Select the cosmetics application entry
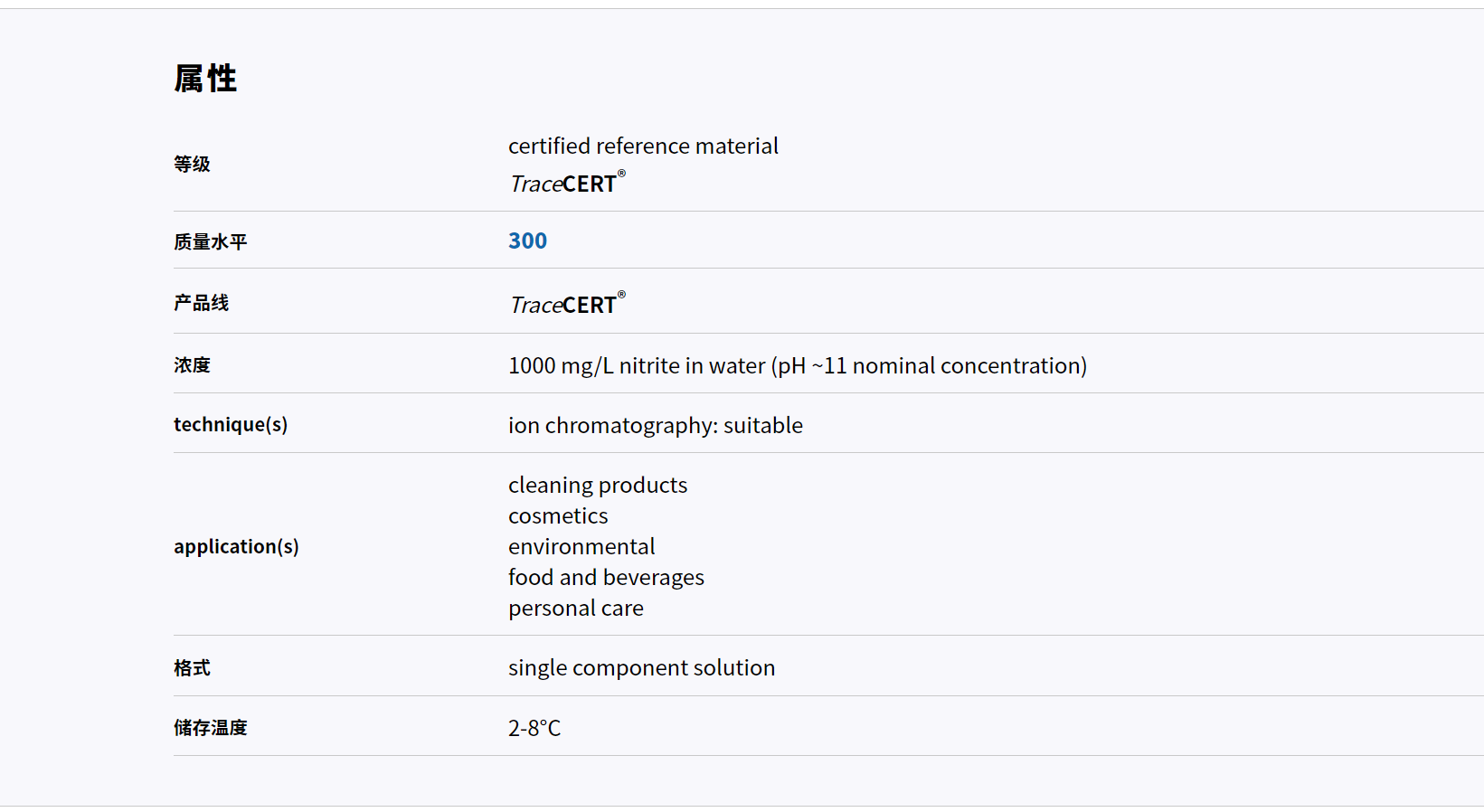 558,515
